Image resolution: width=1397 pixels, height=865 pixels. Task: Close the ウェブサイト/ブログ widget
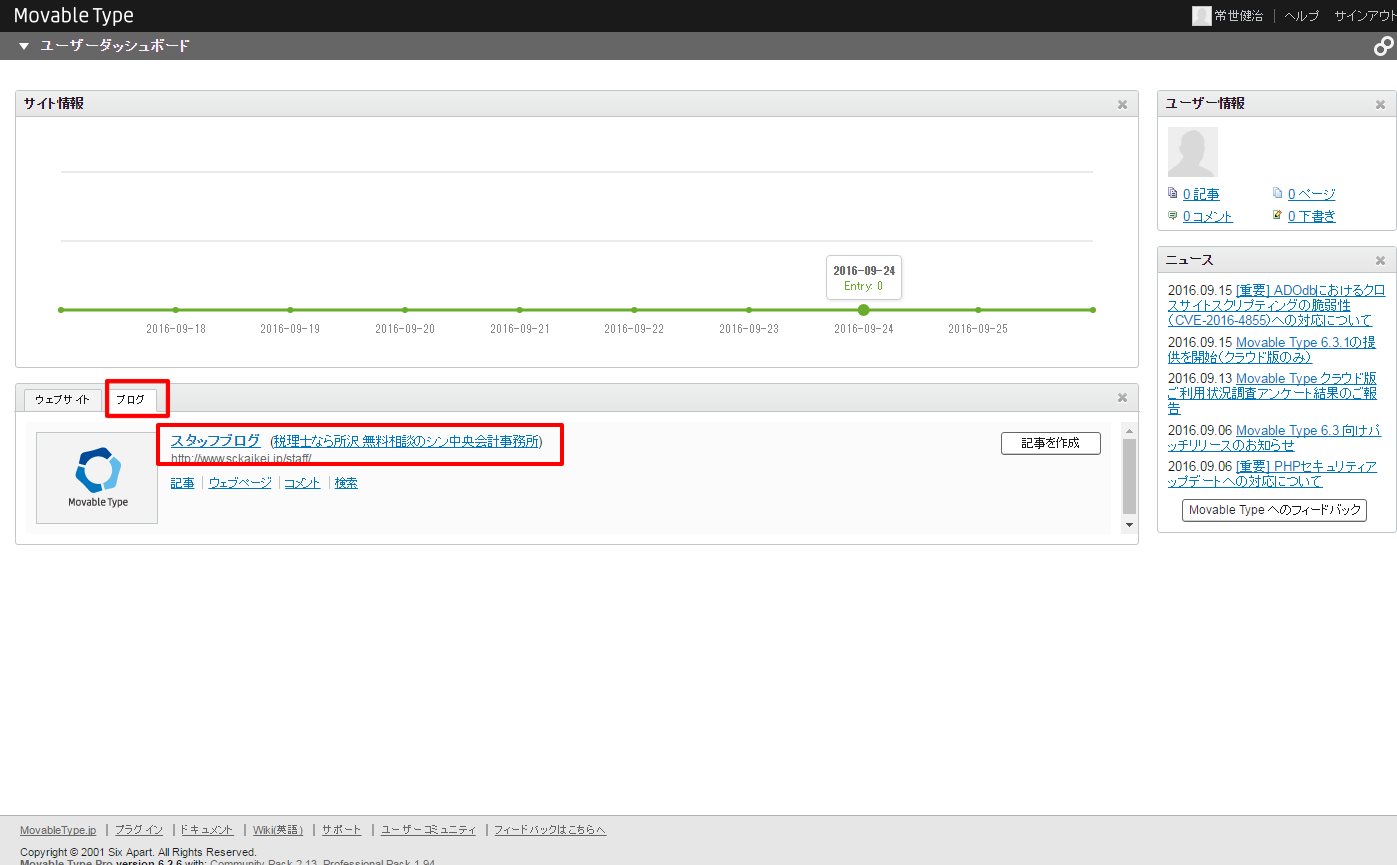[1122, 398]
